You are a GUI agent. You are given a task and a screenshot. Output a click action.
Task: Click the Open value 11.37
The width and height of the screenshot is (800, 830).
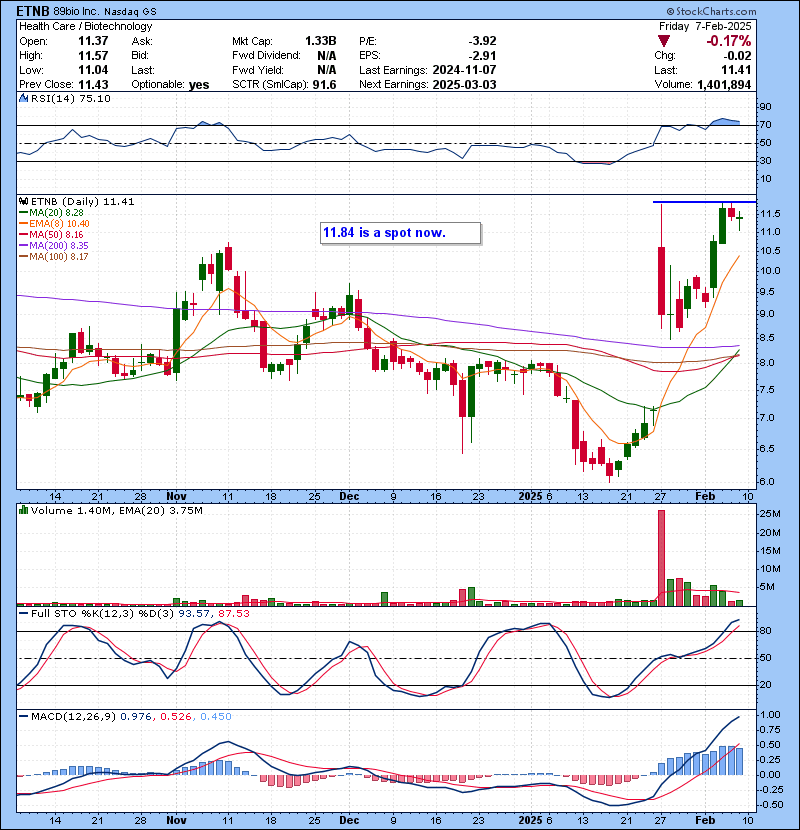click(x=93, y=41)
